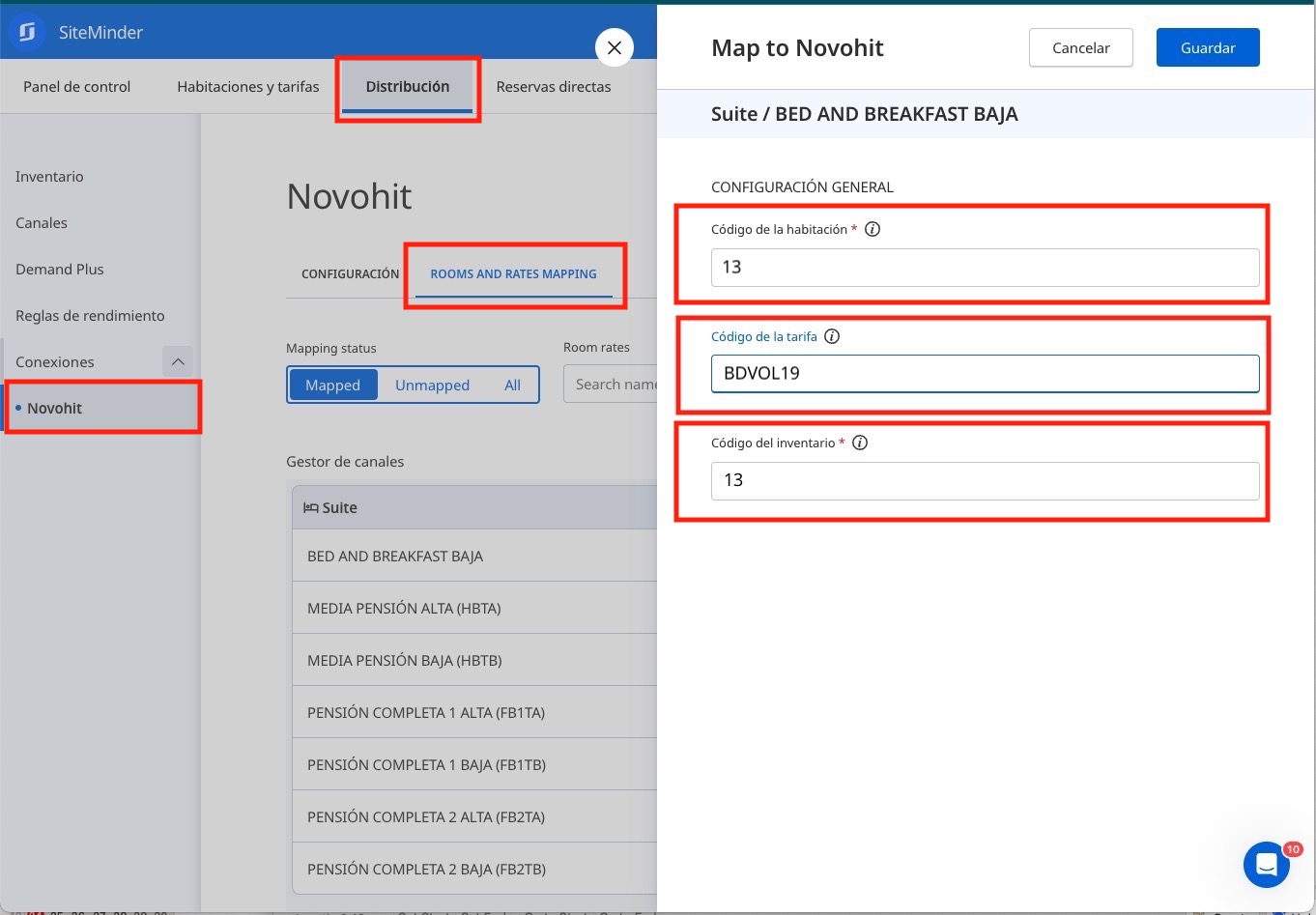
Task: Select the Unmapped filter
Action: 432,385
